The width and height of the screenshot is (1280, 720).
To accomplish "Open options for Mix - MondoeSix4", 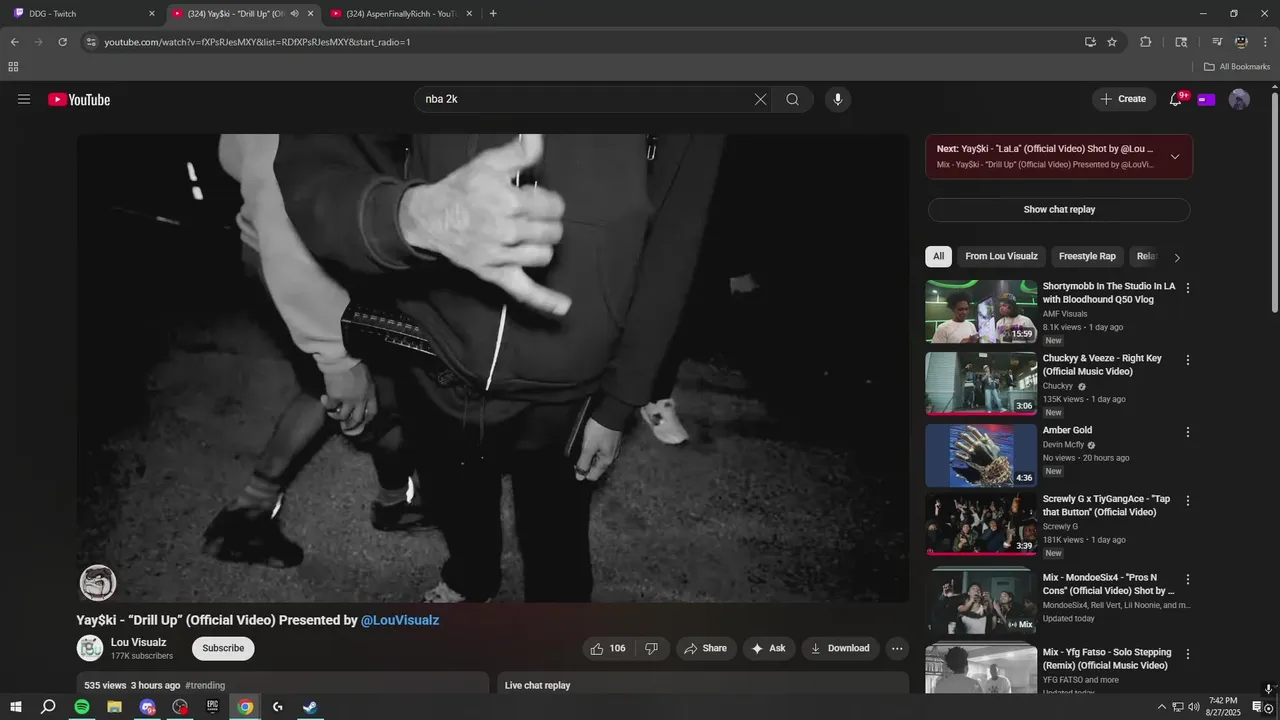I will tap(1188, 579).
